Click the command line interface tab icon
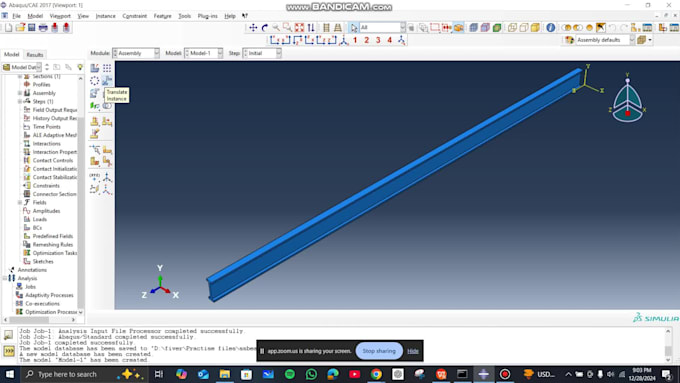Viewport: 680px width, 383px height. 9,351
